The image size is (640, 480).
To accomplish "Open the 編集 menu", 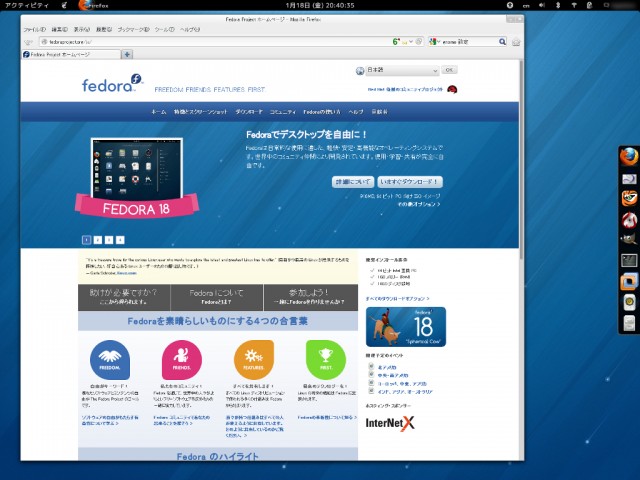I will tap(60, 29).
